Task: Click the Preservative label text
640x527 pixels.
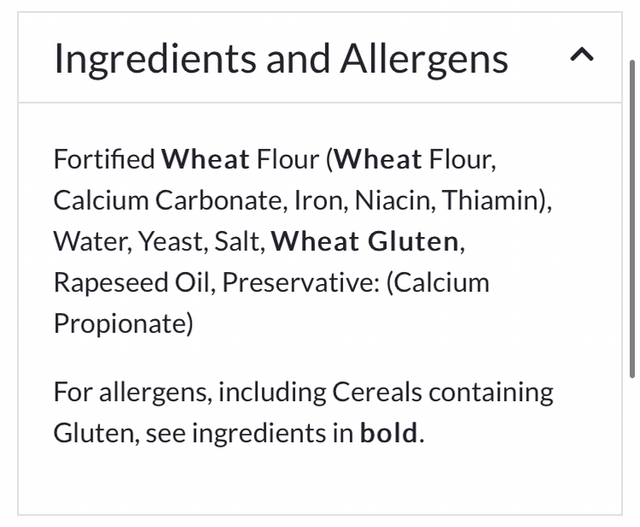Action: 298,282
